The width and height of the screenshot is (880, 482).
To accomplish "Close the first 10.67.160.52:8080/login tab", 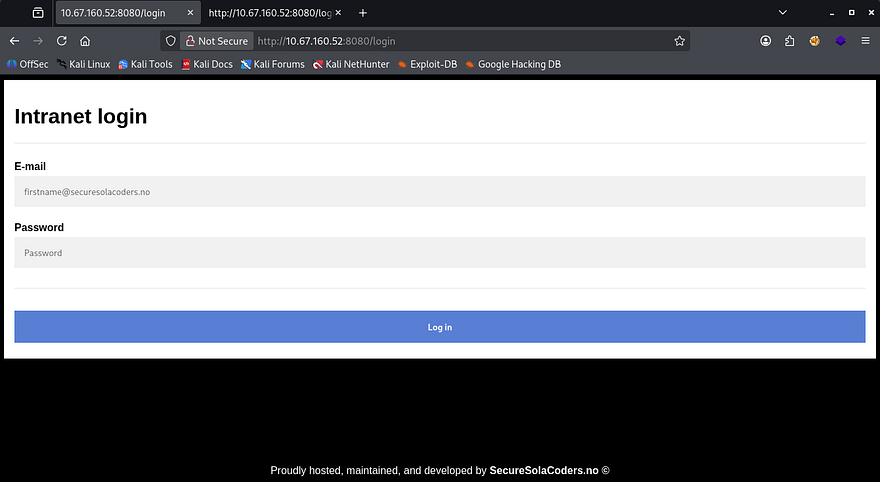I will pyautogui.click(x=190, y=13).
